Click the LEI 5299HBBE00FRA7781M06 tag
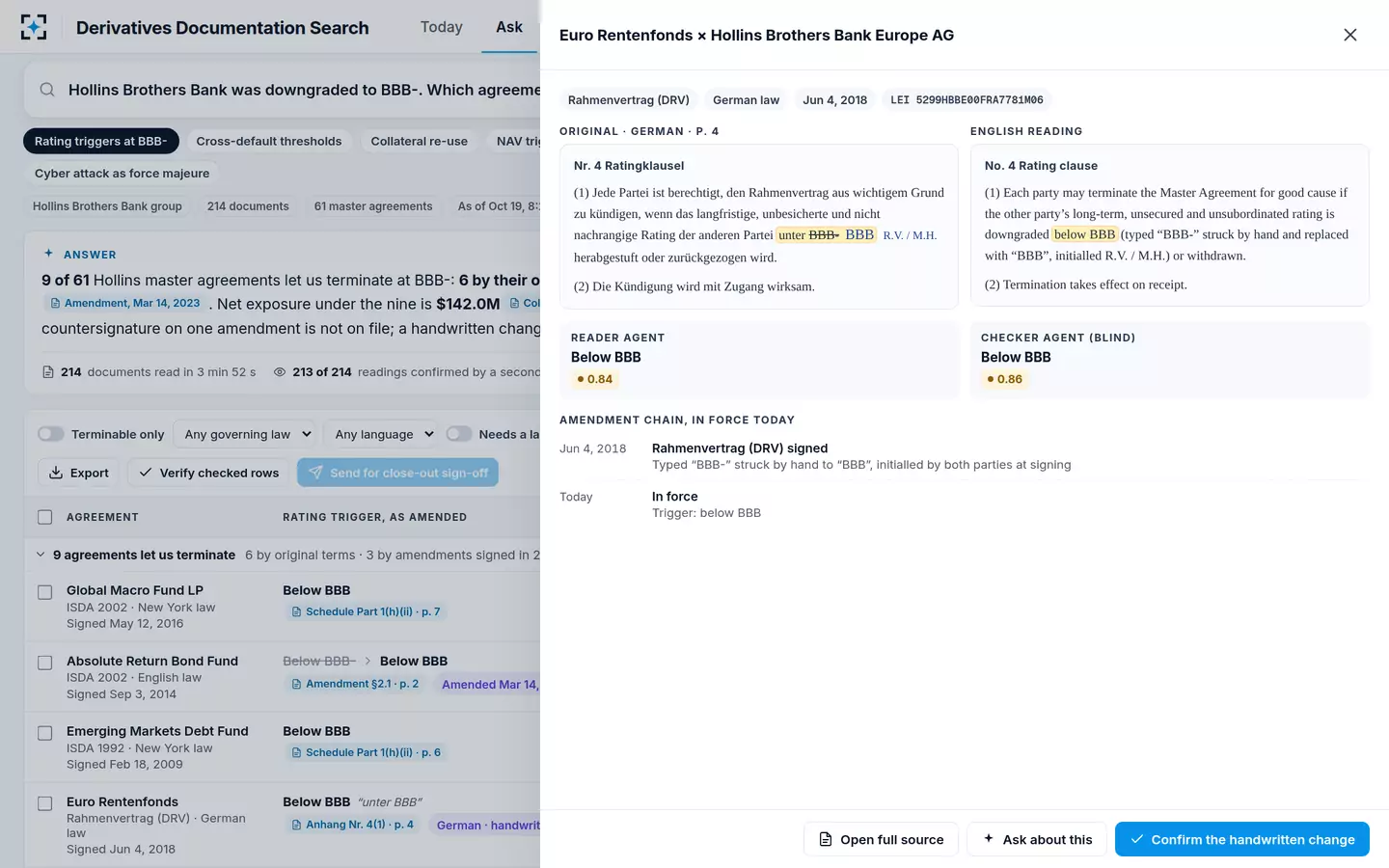Image resolution: width=1389 pixels, height=868 pixels. pyautogui.click(x=967, y=100)
